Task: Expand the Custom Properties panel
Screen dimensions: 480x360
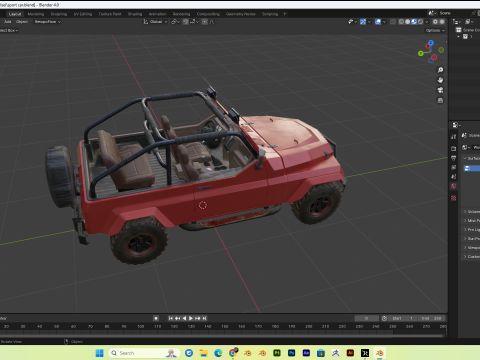Action: coord(465,256)
